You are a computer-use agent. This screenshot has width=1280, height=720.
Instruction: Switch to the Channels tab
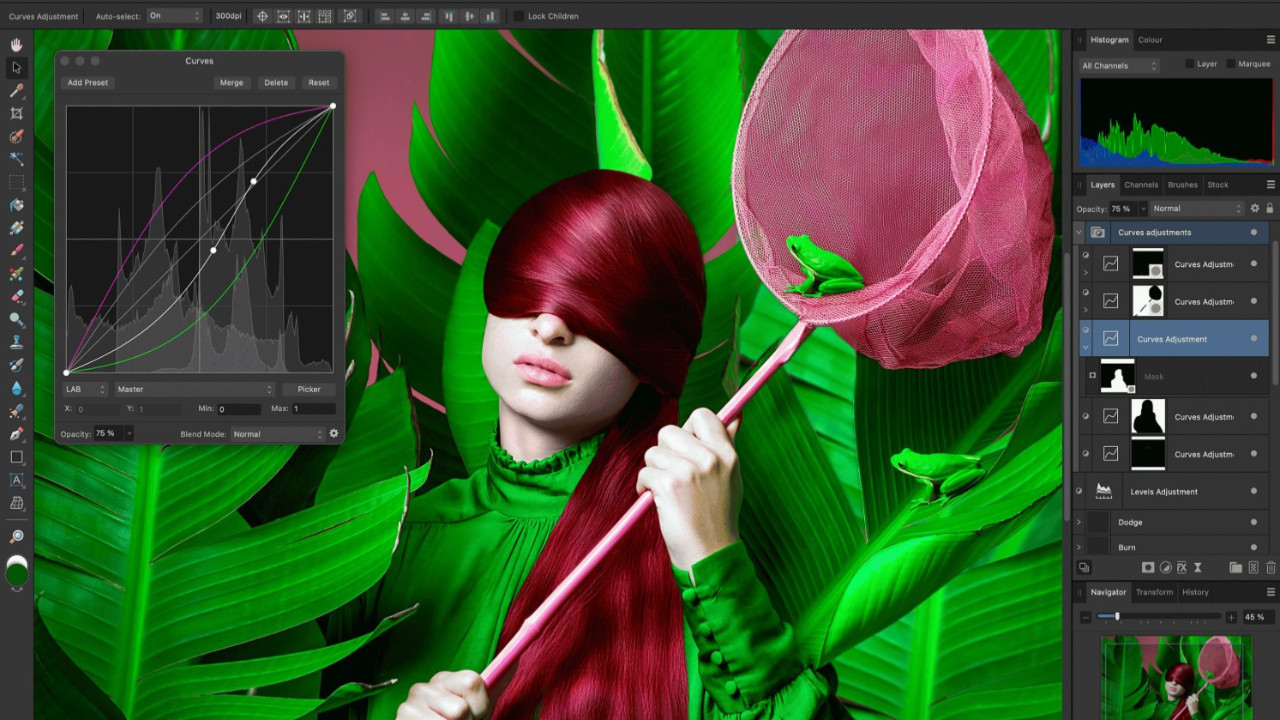(x=1141, y=185)
